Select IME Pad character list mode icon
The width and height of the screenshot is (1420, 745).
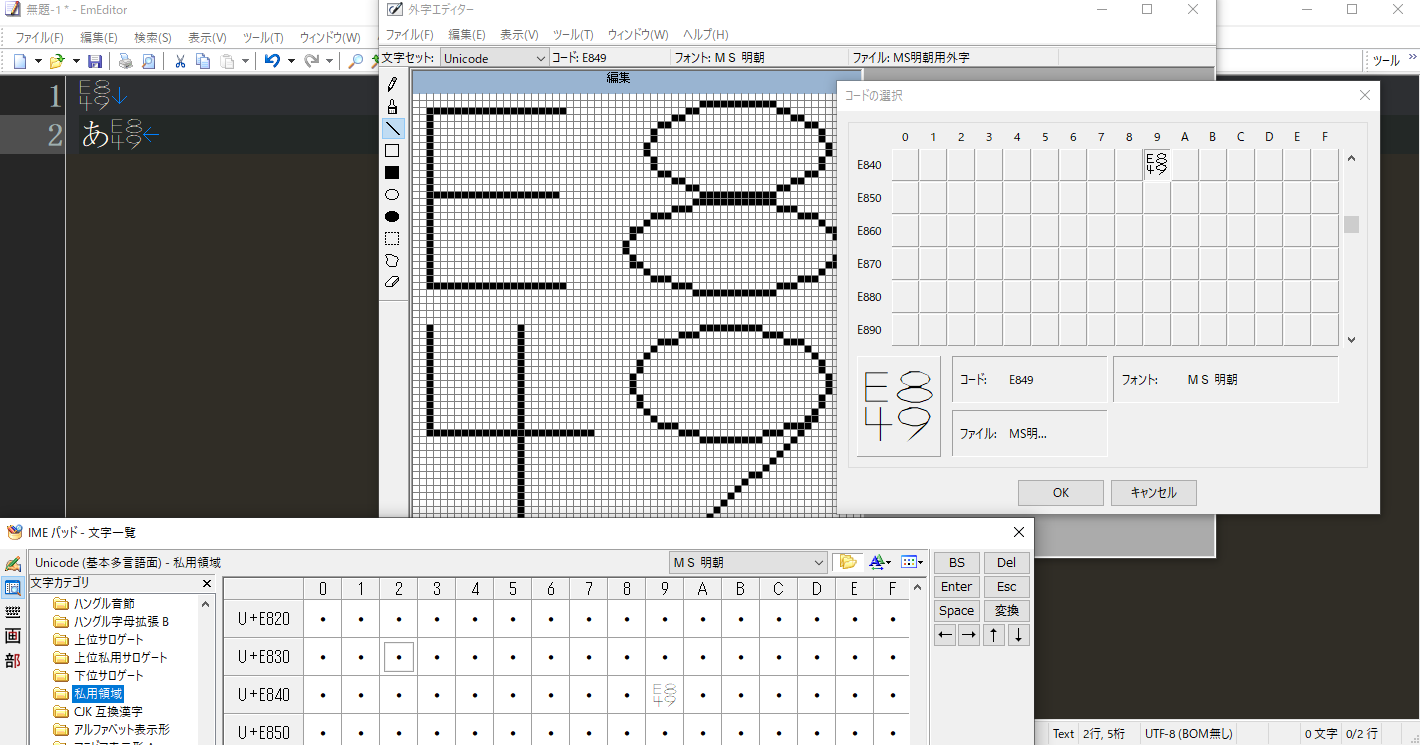[13, 588]
